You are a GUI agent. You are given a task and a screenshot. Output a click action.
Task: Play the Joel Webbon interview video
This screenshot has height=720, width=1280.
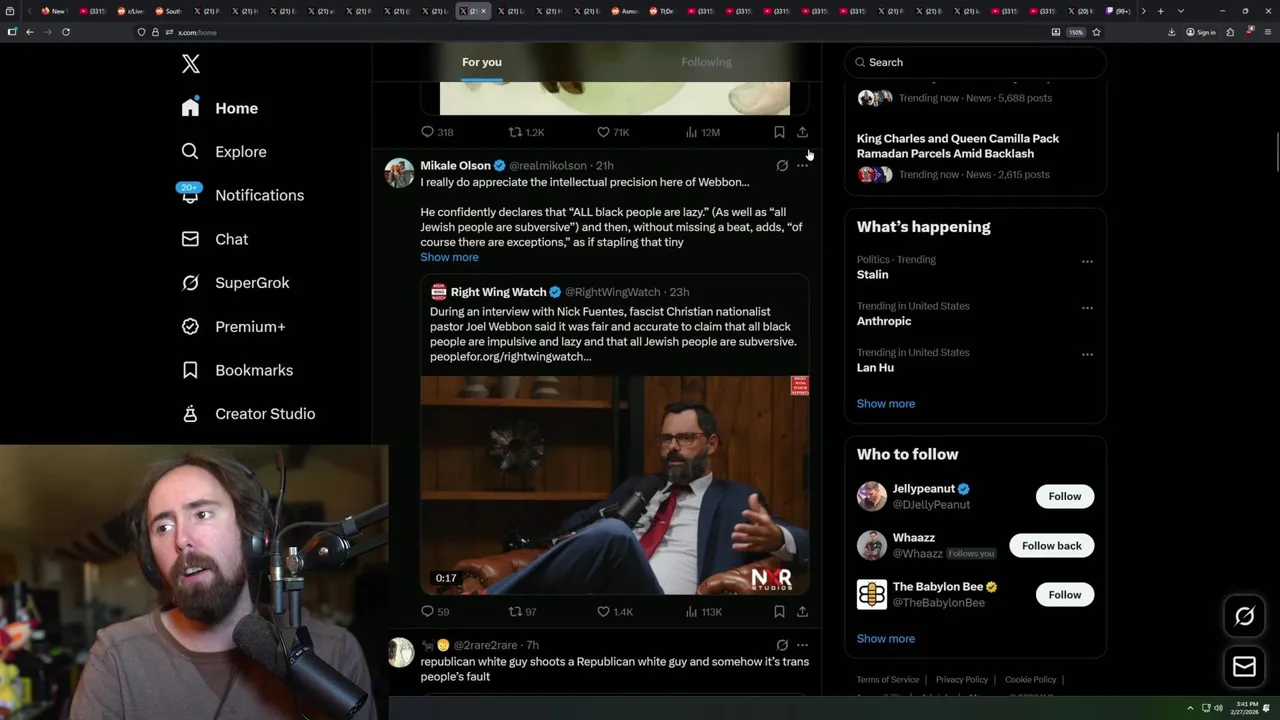614,485
